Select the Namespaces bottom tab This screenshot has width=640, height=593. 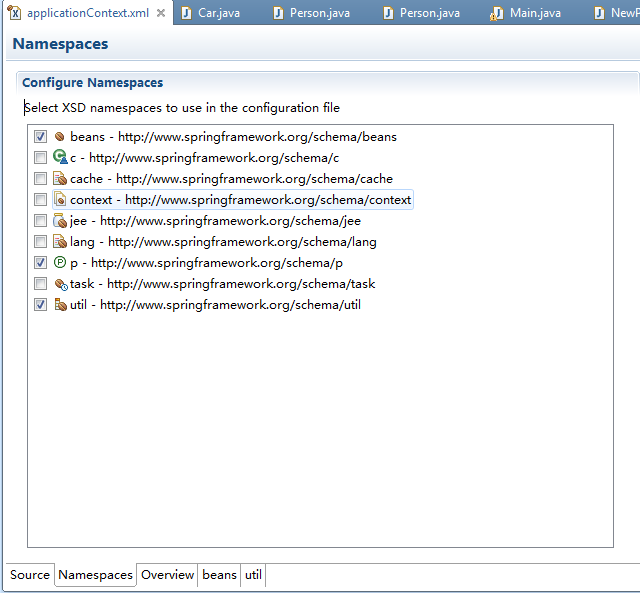point(96,575)
